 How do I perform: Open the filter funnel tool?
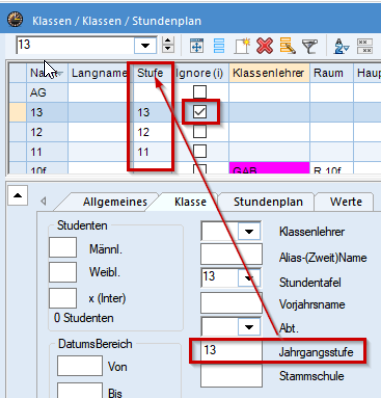310,46
